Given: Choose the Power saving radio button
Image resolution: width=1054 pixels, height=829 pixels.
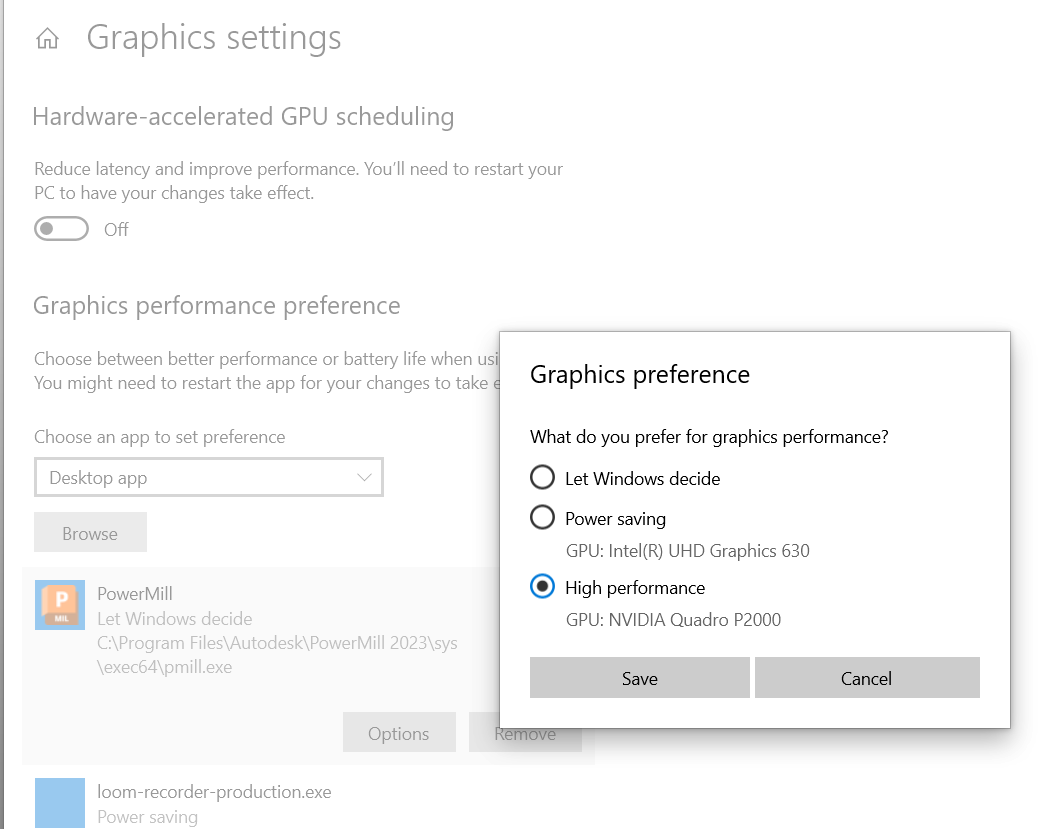Looking at the screenshot, I should click(x=542, y=518).
